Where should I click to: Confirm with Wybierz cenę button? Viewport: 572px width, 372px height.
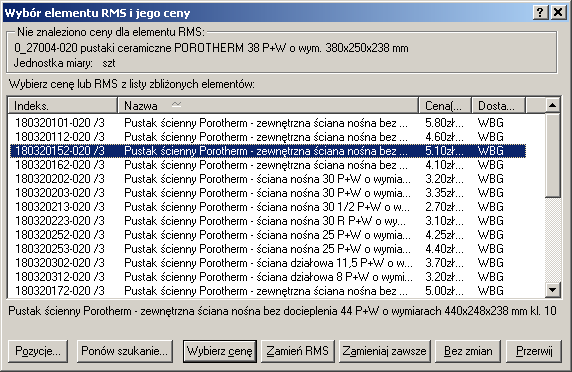pyautogui.click(x=220, y=351)
